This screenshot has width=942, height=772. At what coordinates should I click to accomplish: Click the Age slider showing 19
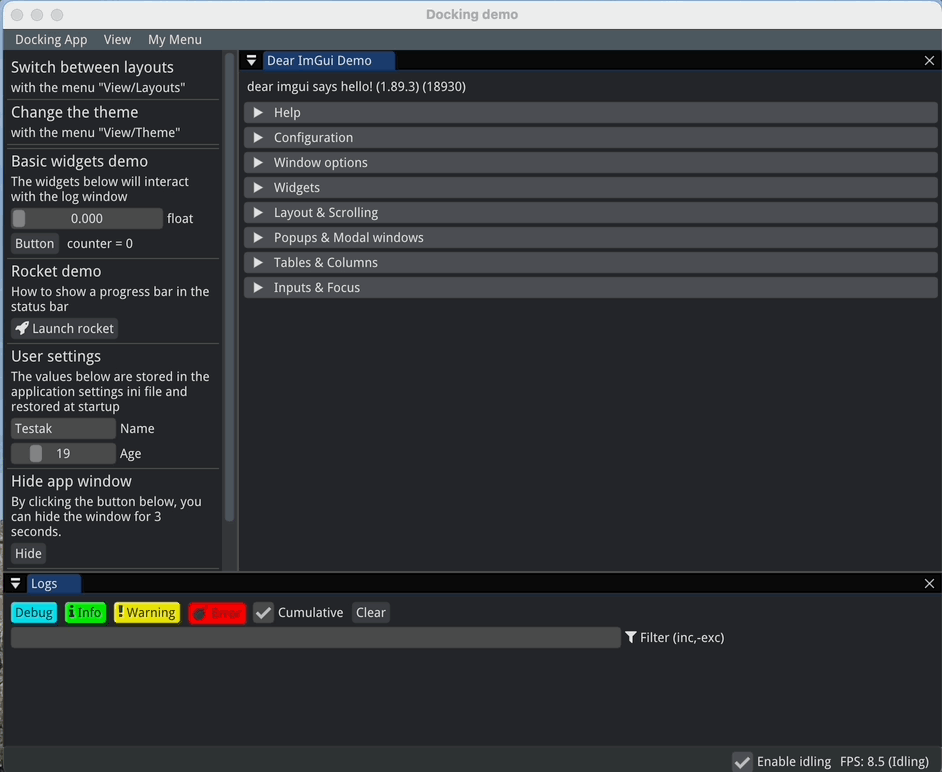[63, 454]
